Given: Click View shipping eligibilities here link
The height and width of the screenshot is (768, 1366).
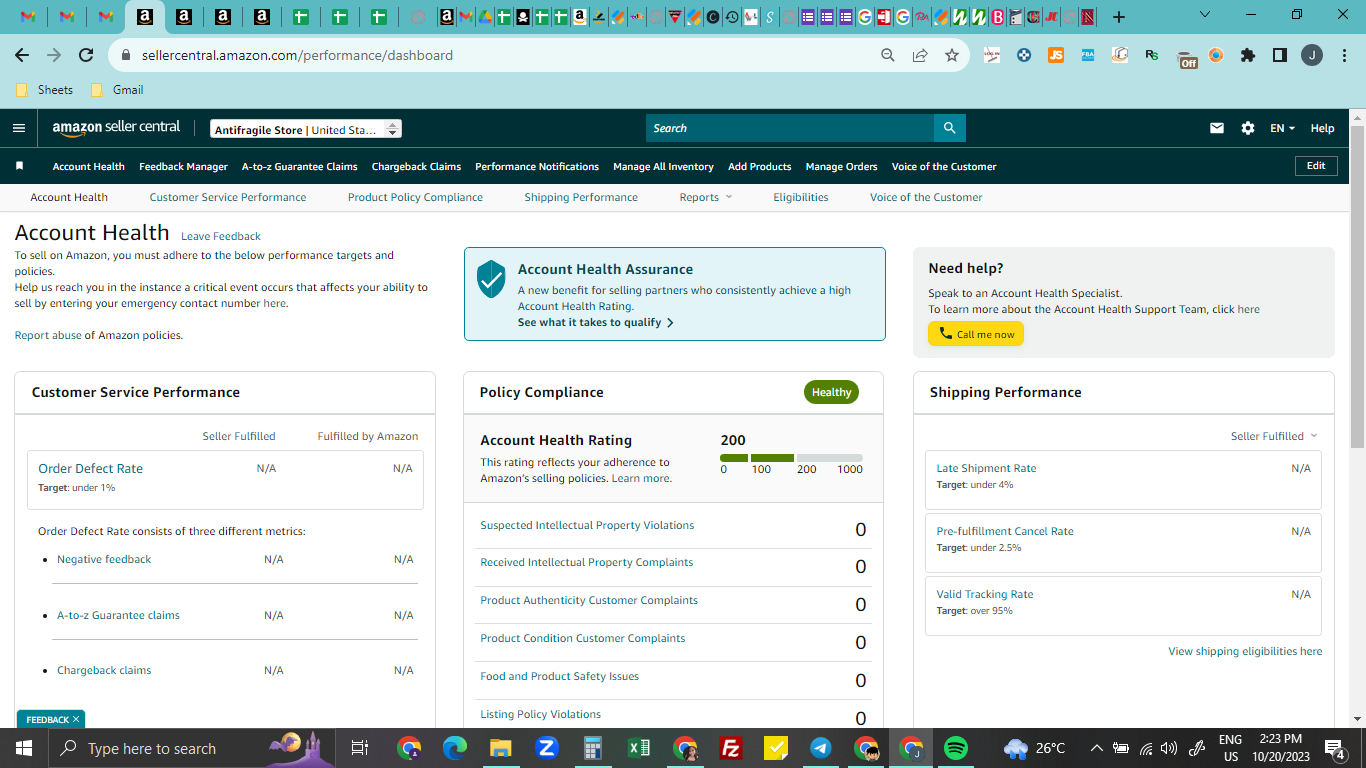Looking at the screenshot, I should (1245, 651).
